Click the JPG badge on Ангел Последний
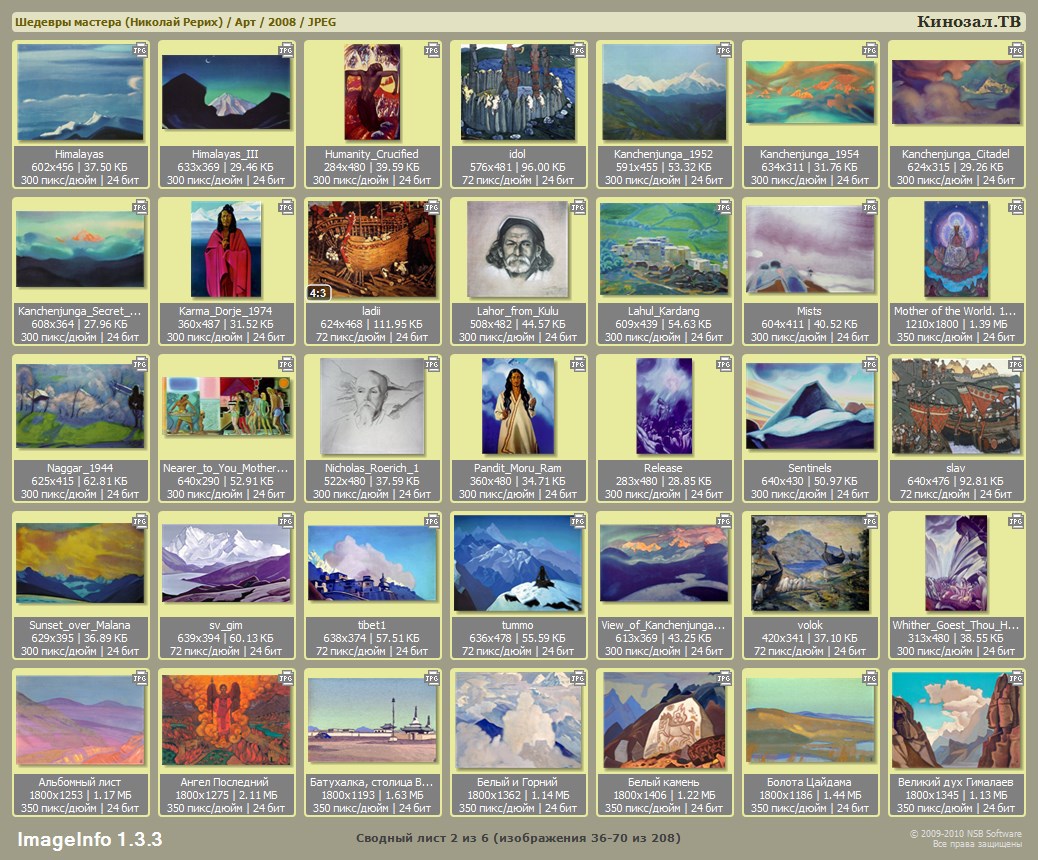Viewport: 1038px width, 860px height. (x=286, y=678)
